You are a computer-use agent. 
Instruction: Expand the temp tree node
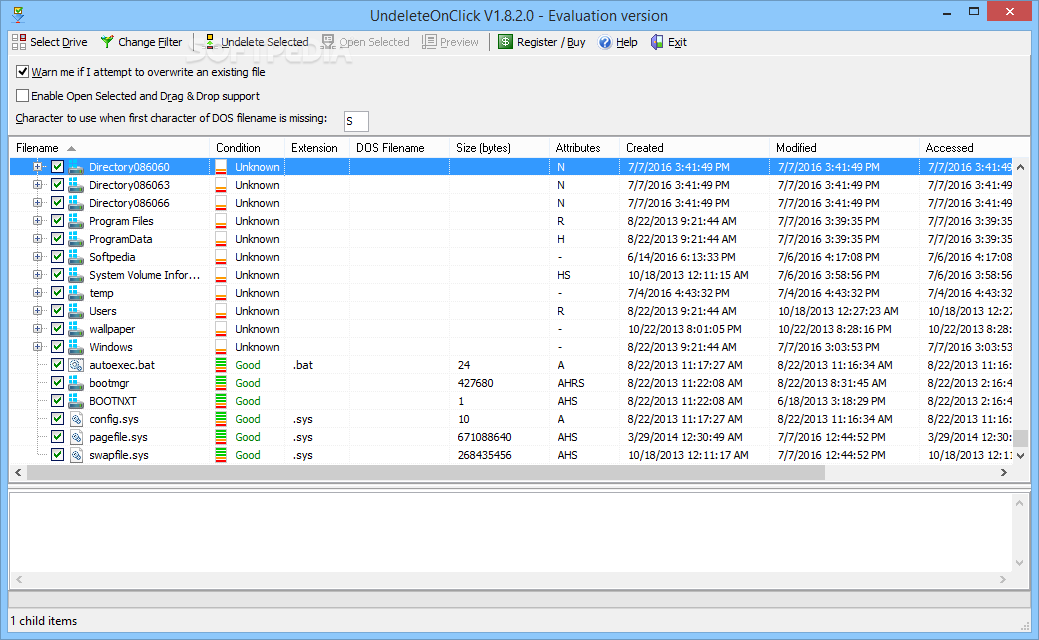(x=38, y=293)
